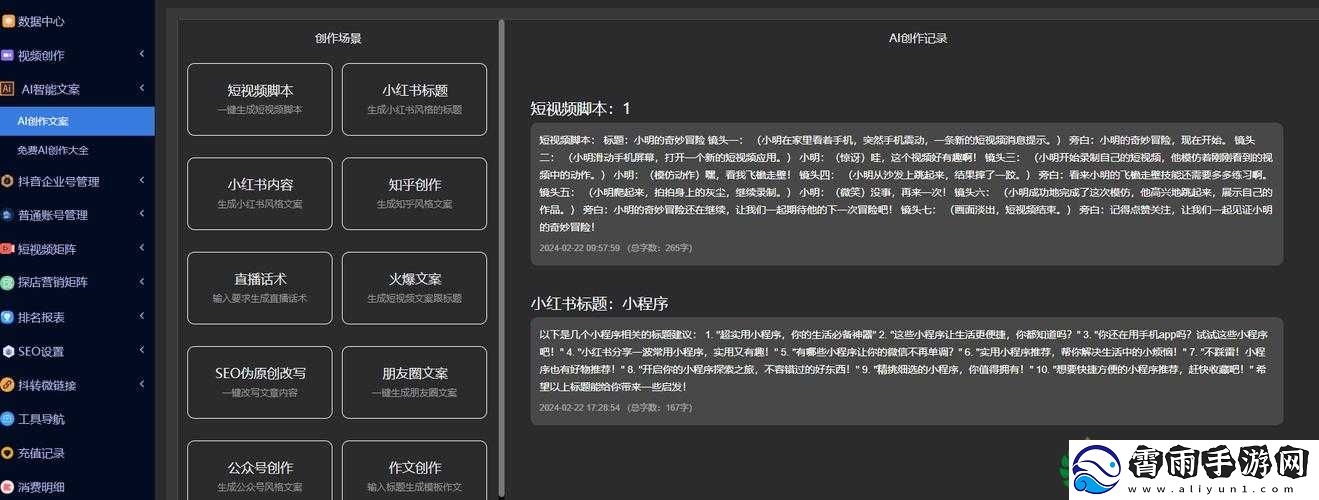Screen dimensions: 1319x500
Task: Open the 知乎创作 scene card
Action: [414, 193]
